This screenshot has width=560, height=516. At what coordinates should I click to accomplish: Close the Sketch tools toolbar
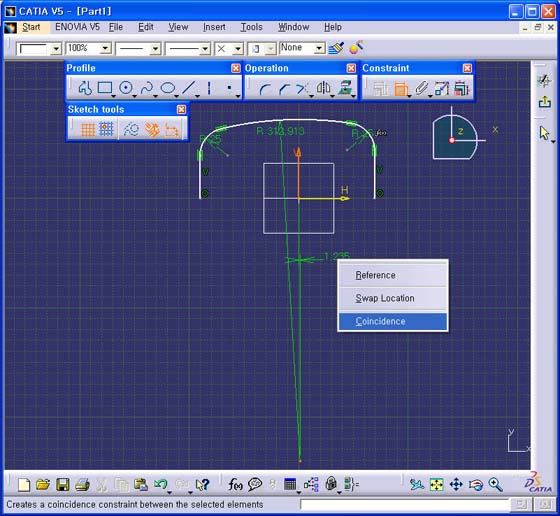pyautogui.click(x=181, y=110)
